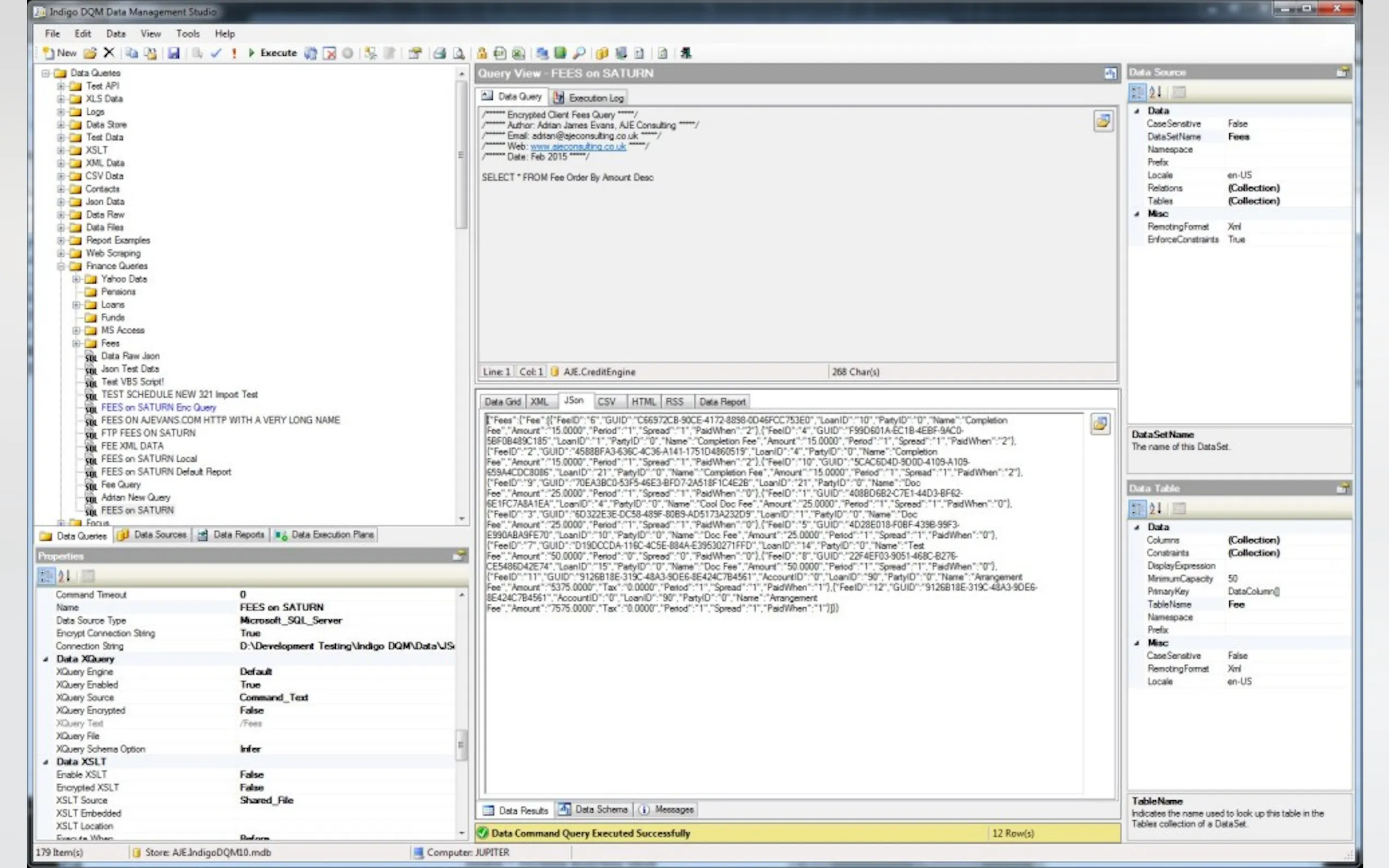Screen dimensions: 1389x868
Task: Collapse the Data XQuery property group
Action: [46, 659]
